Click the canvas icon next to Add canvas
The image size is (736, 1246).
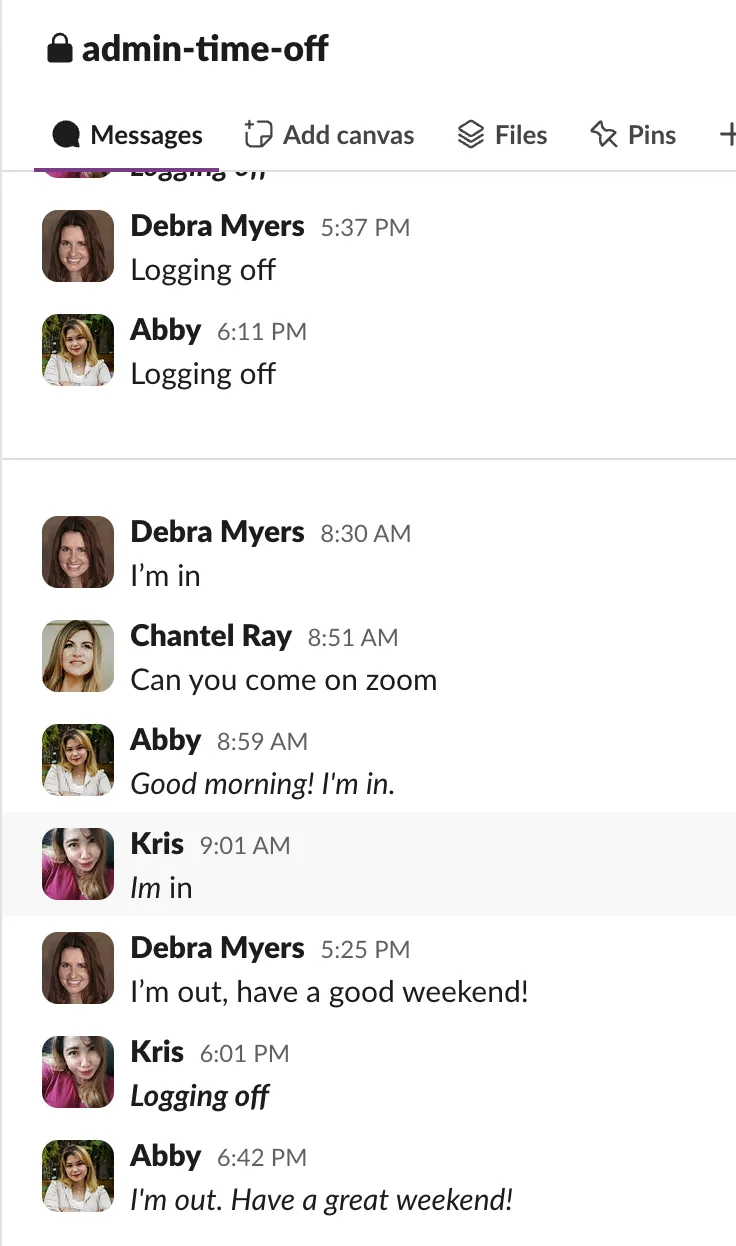[x=258, y=135]
